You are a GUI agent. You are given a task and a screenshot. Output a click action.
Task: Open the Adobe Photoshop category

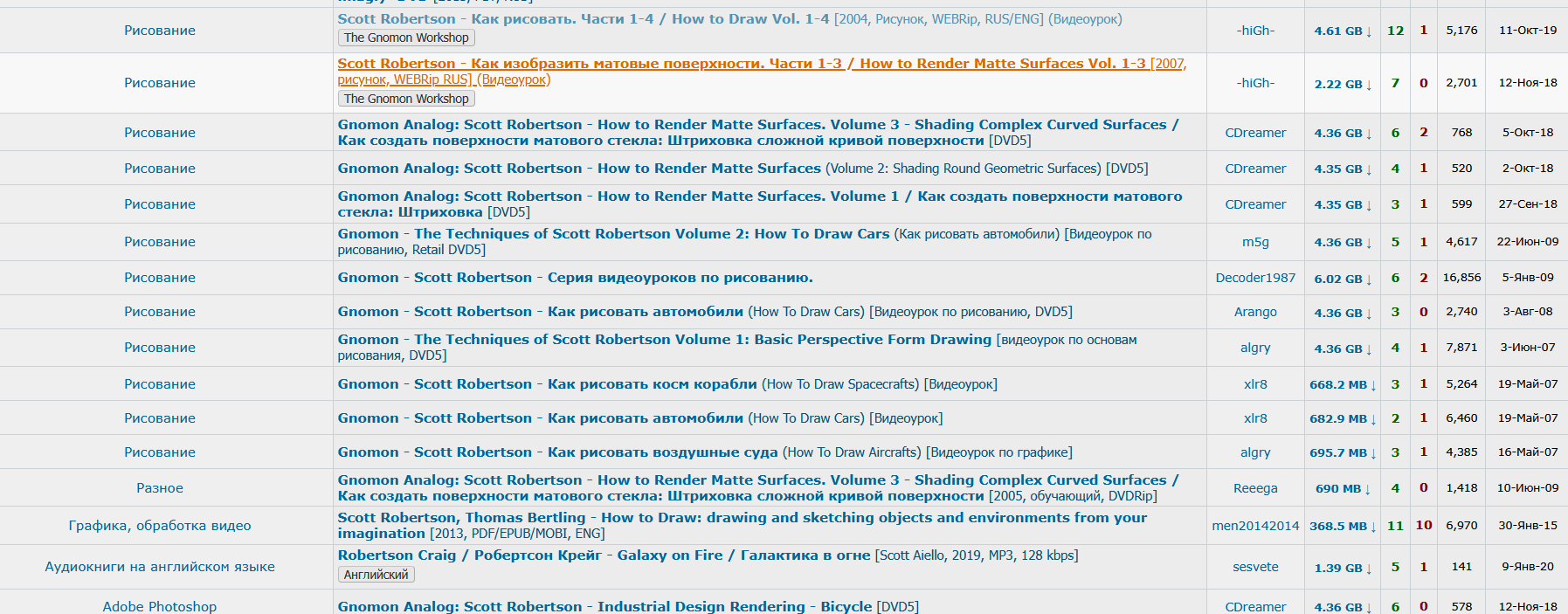tap(160, 606)
